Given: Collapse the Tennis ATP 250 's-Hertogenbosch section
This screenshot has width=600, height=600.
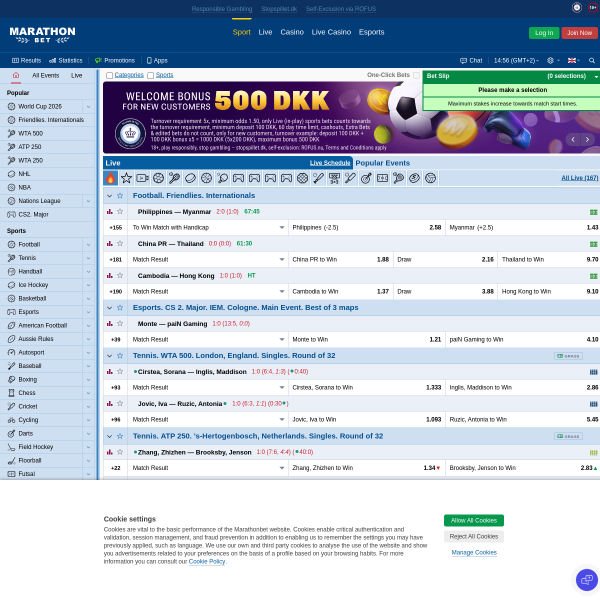Looking at the screenshot, I should pos(109,436).
